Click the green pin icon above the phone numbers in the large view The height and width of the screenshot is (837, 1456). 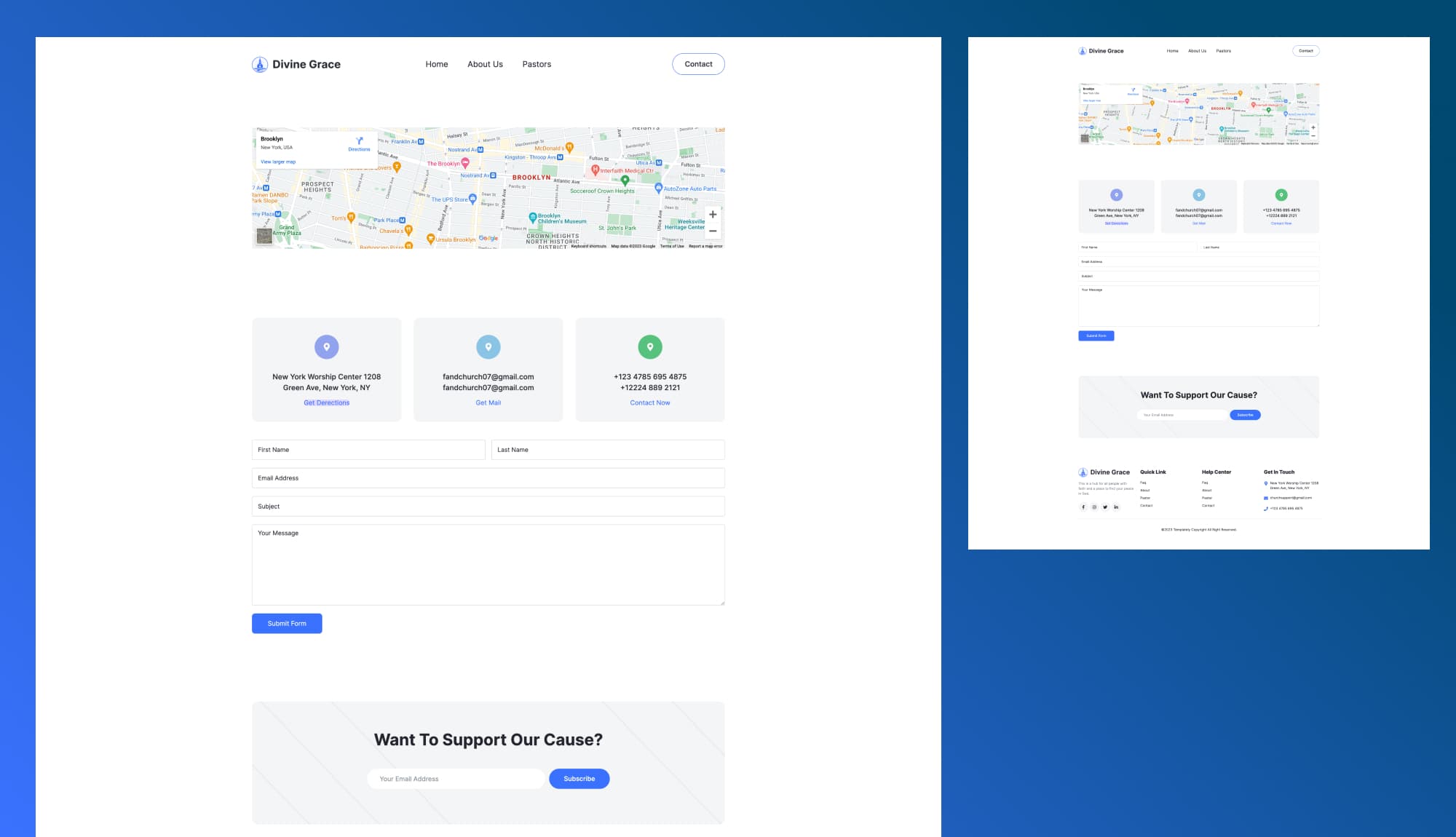pyautogui.click(x=650, y=347)
